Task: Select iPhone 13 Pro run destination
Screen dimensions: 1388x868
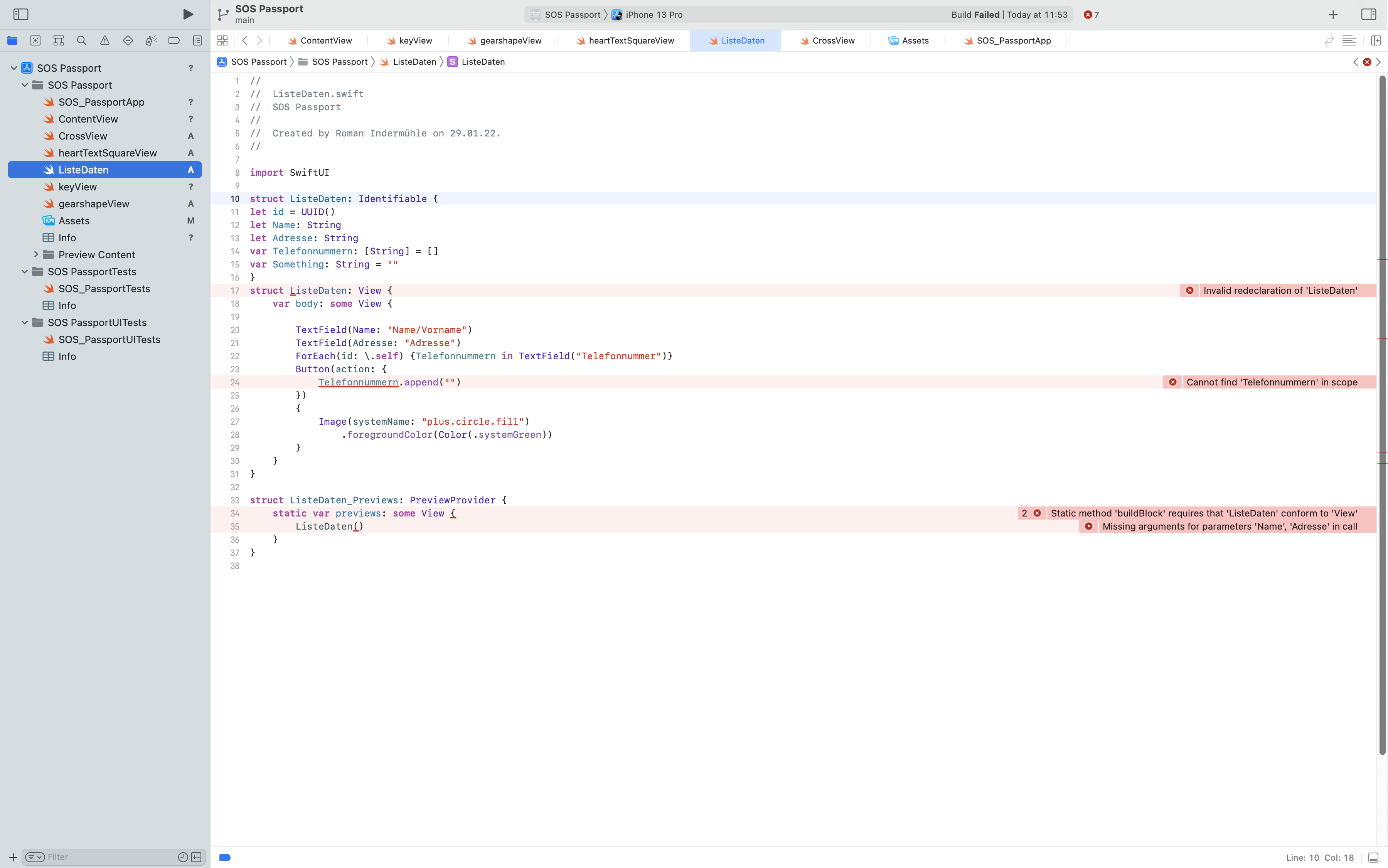Action: coord(654,15)
